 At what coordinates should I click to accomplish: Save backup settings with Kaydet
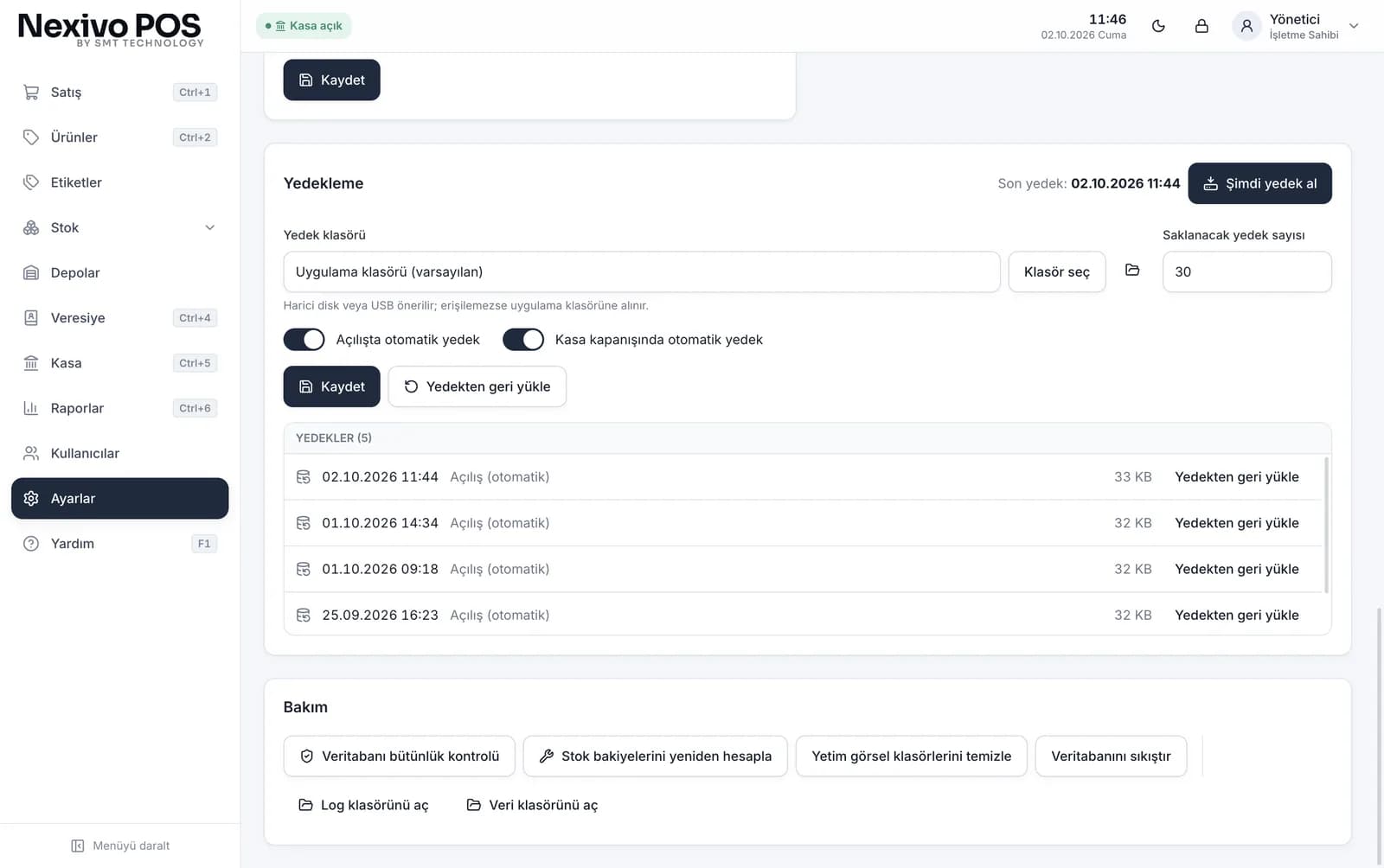331,386
